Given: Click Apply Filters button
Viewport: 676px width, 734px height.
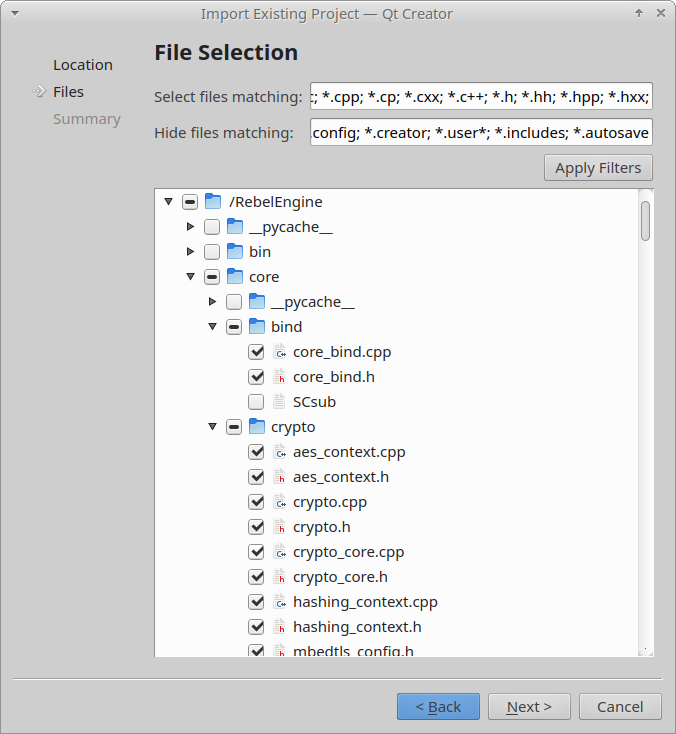Looking at the screenshot, I should (x=598, y=168).
